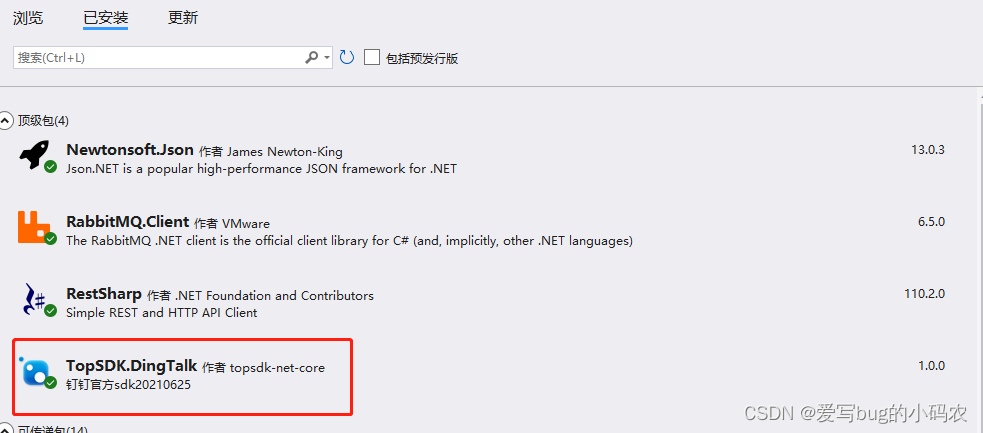
Task: Click author .NET Foundation and Contributors
Action: tap(275, 296)
